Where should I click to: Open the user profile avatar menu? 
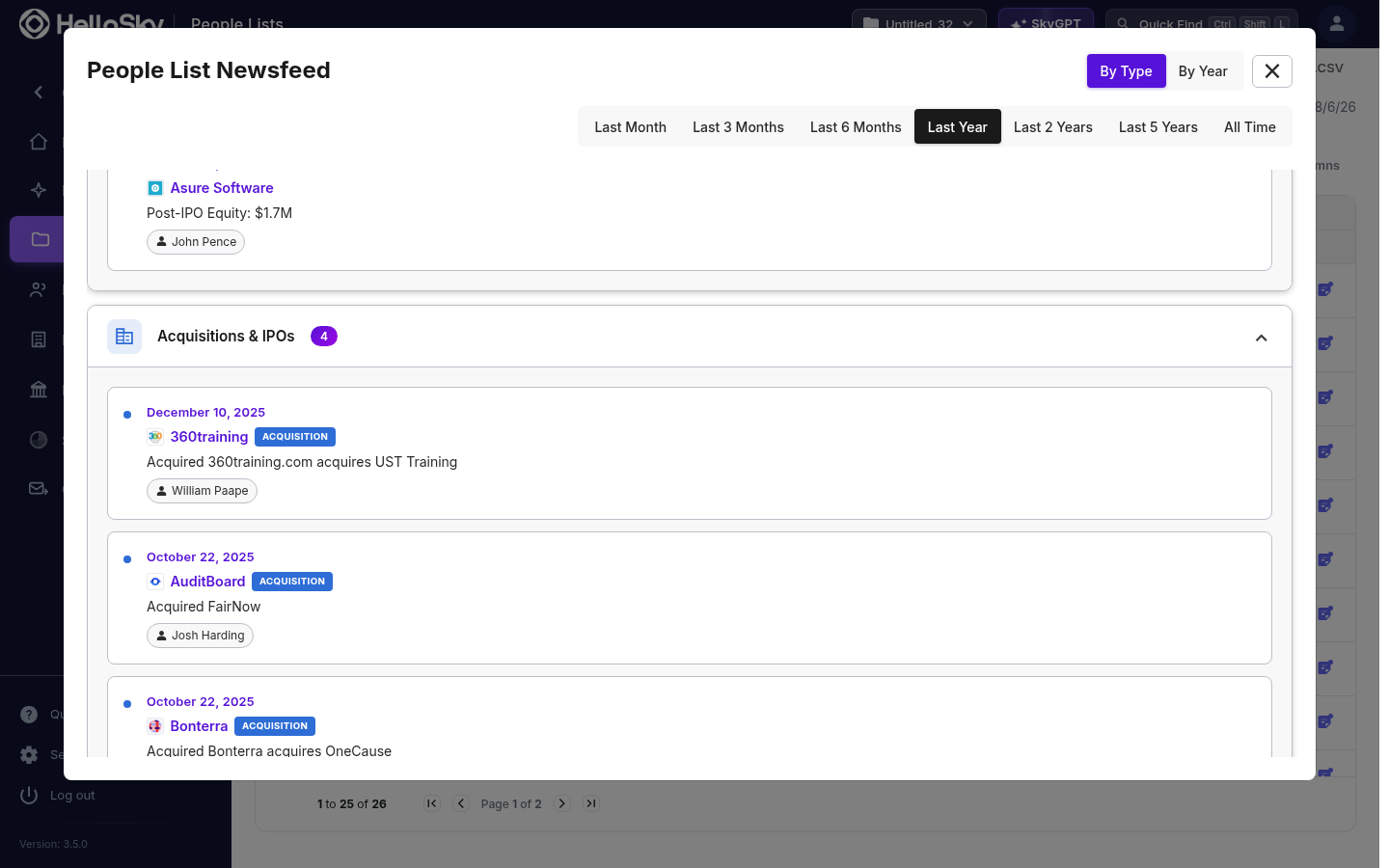tap(1337, 24)
